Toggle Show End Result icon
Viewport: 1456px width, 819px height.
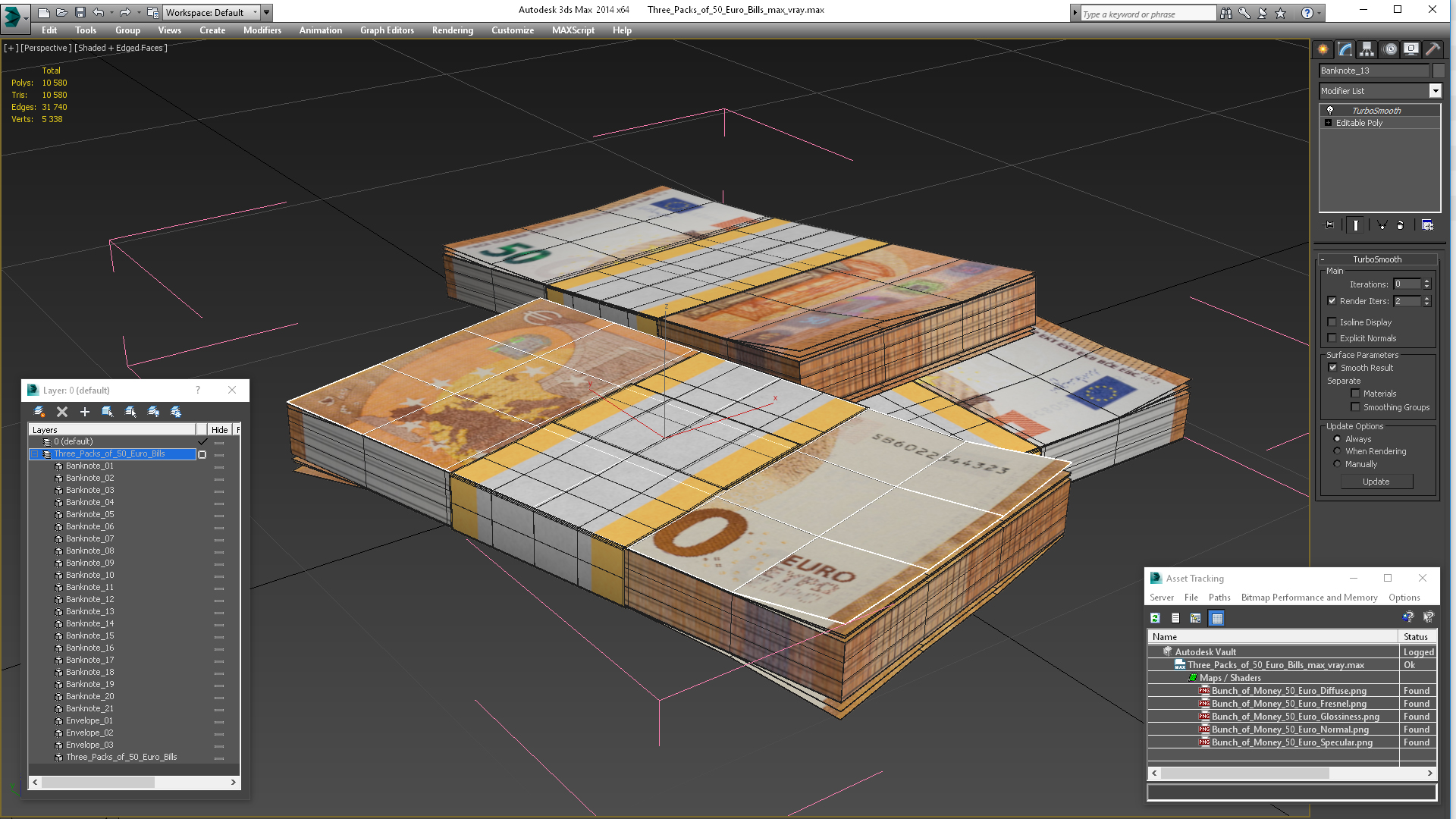1356,225
